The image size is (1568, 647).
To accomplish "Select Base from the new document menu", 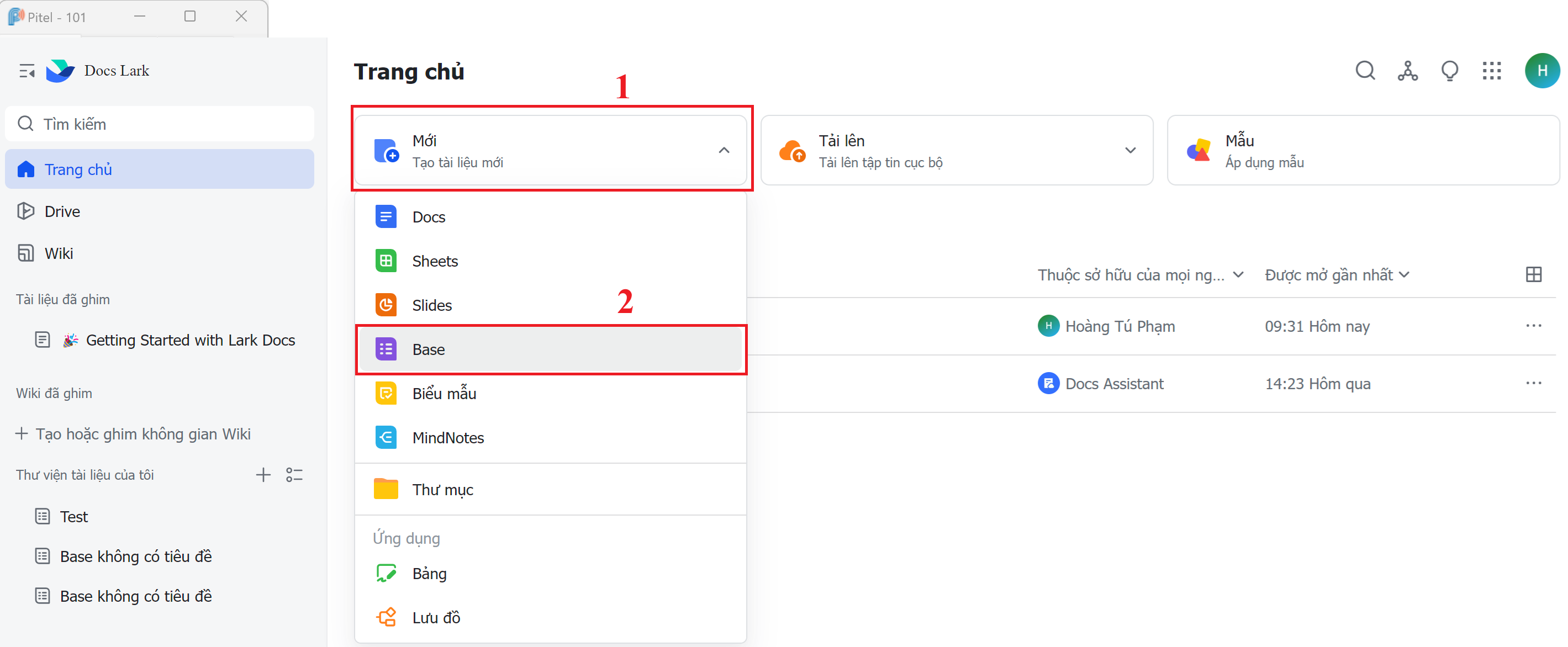I will (x=429, y=349).
